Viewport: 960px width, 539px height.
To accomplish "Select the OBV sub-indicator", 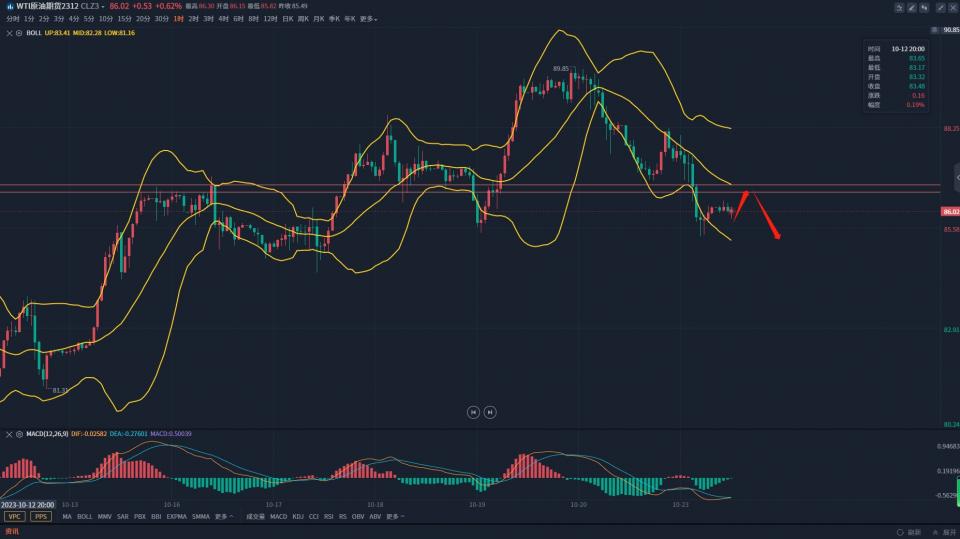I will [358, 517].
